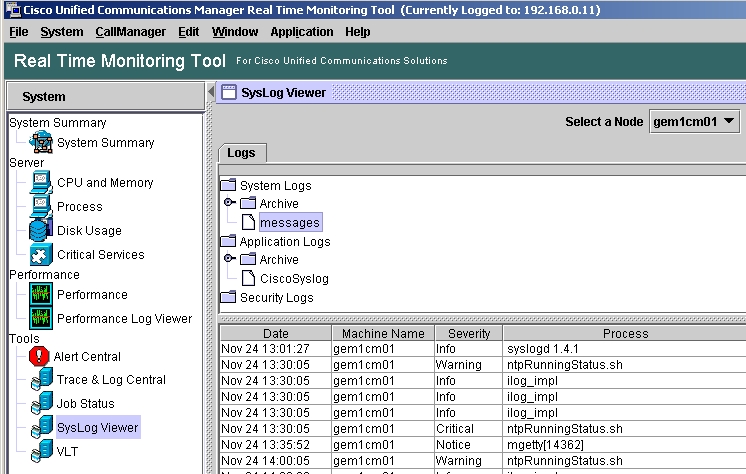This screenshot has width=746, height=474.
Task: Open Alert Central in the Tools tree
Action: pyautogui.click(x=87, y=356)
